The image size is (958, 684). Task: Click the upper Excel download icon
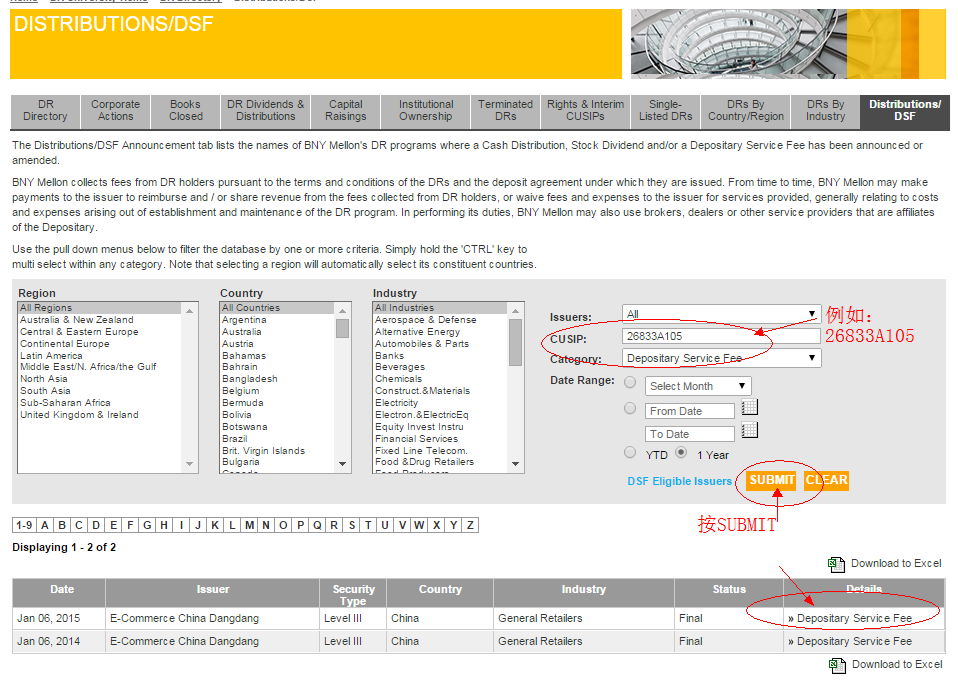pos(836,564)
